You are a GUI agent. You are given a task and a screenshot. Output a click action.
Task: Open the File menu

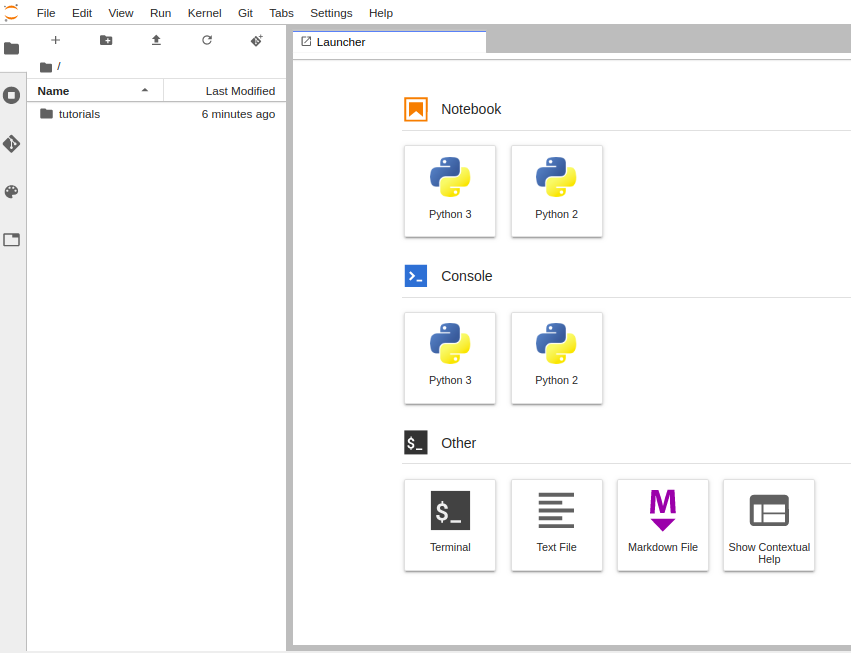tap(46, 13)
